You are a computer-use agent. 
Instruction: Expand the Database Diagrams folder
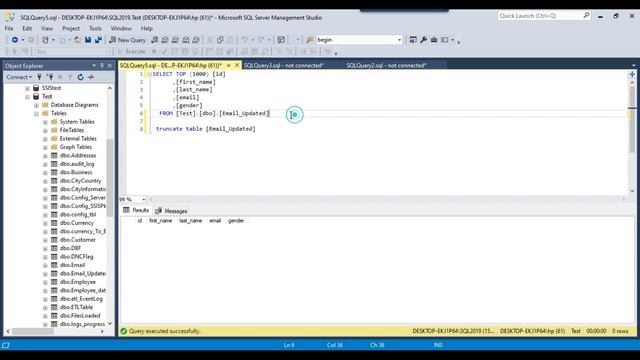(x=36, y=105)
